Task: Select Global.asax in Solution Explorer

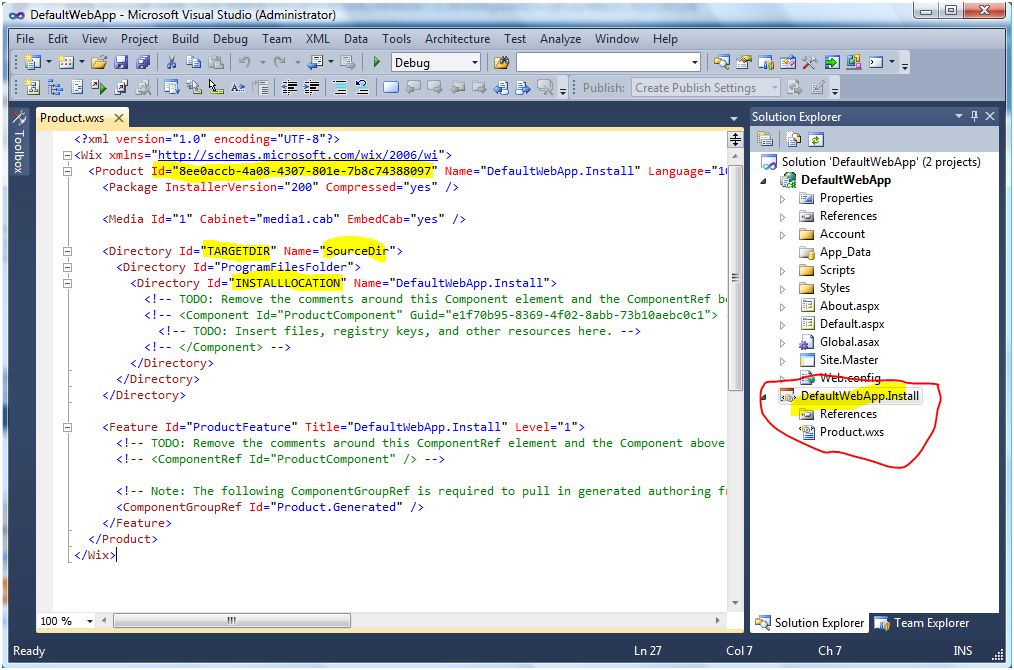Action: pyautogui.click(x=848, y=342)
